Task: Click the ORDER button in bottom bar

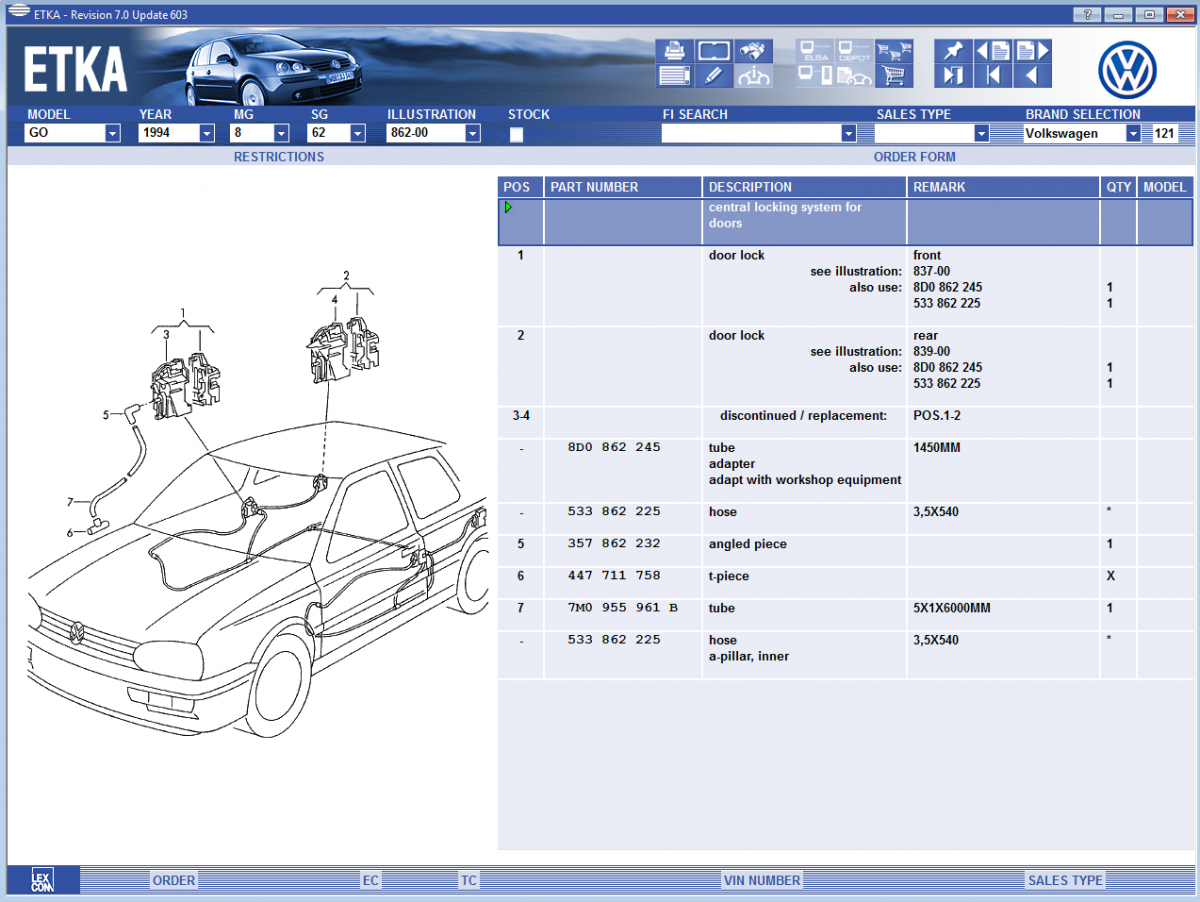Action: tap(174, 880)
